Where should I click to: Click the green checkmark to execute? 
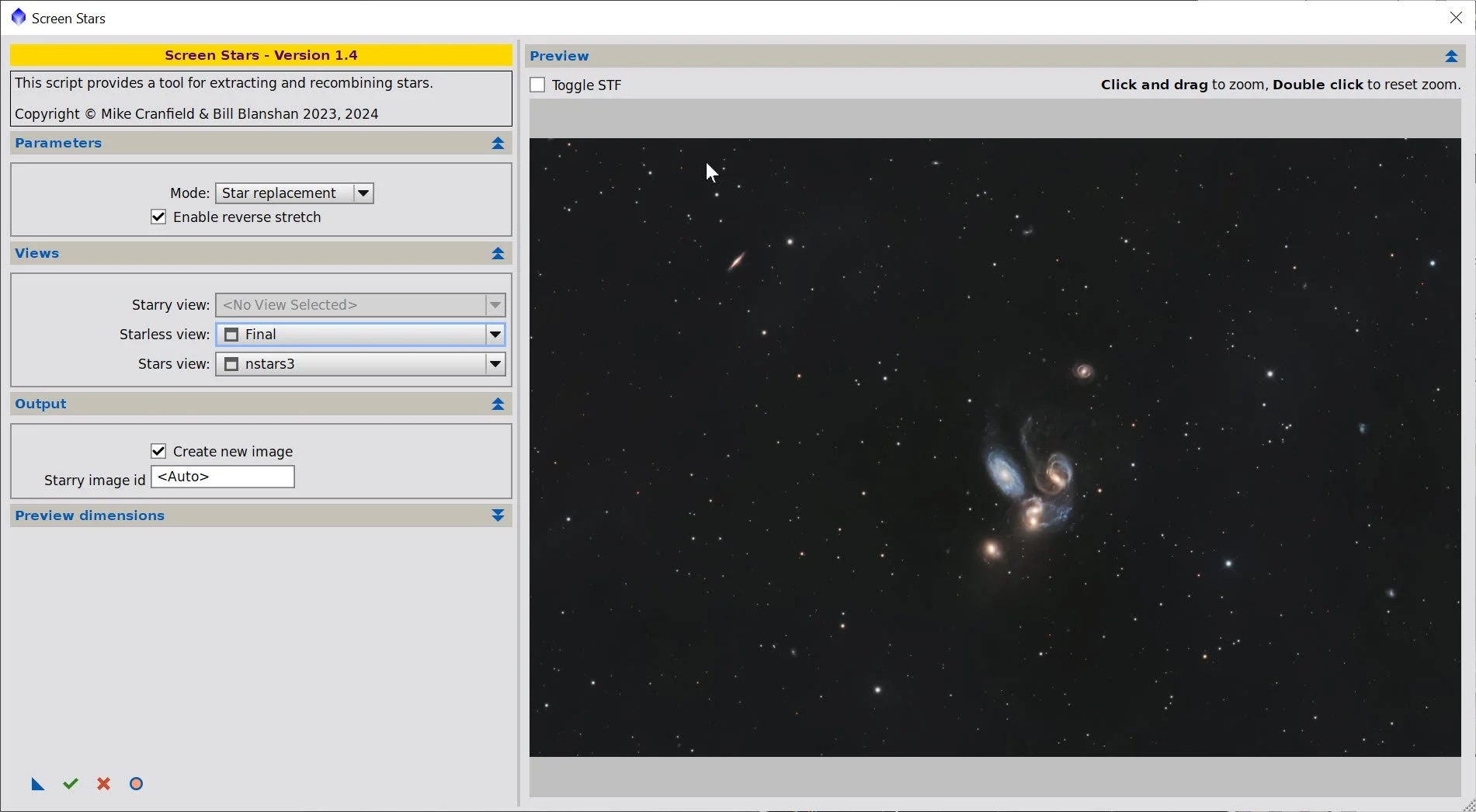(x=71, y=784)
